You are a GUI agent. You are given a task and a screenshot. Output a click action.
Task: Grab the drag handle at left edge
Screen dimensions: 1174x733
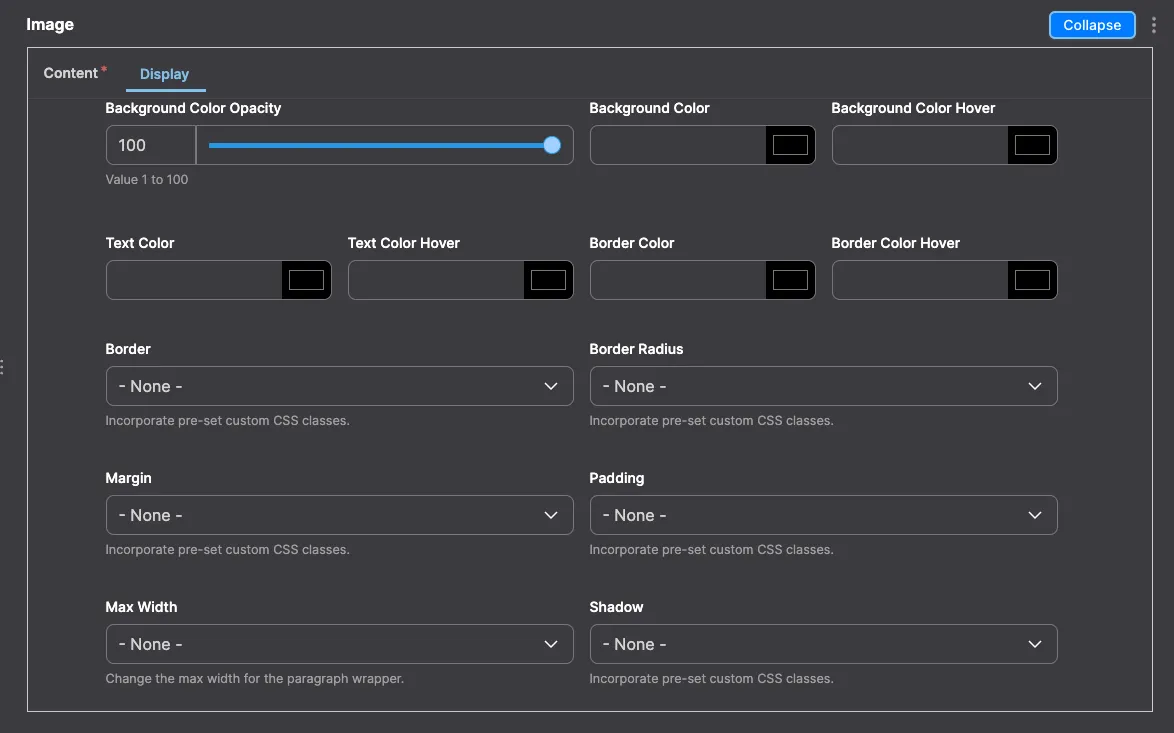pyautogui.click(x=2, y=367)
